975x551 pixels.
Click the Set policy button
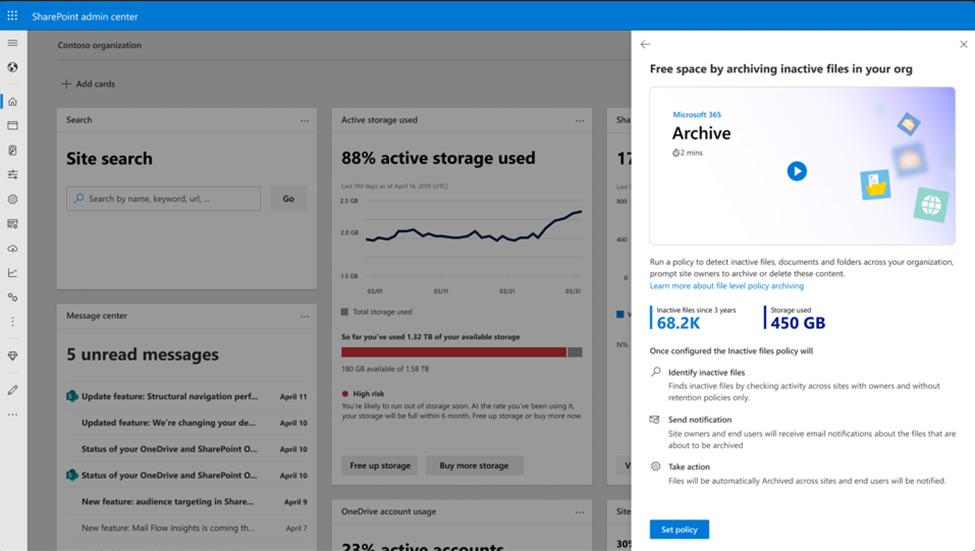[x=679, y=529]
